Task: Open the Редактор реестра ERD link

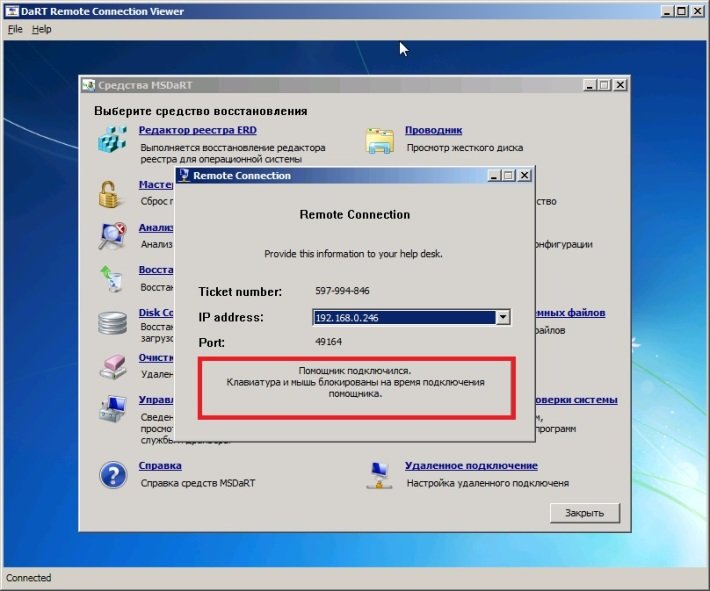Action: click(x=196, y=130)
